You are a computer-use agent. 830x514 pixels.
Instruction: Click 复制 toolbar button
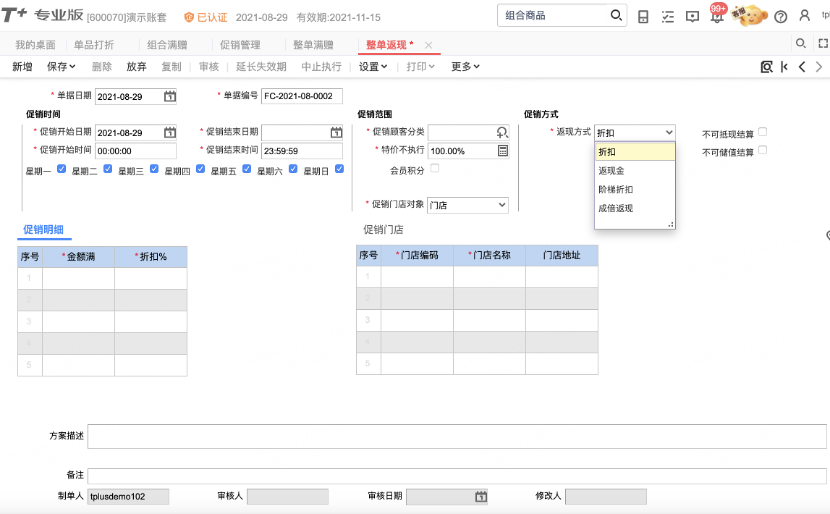point(171,67)
